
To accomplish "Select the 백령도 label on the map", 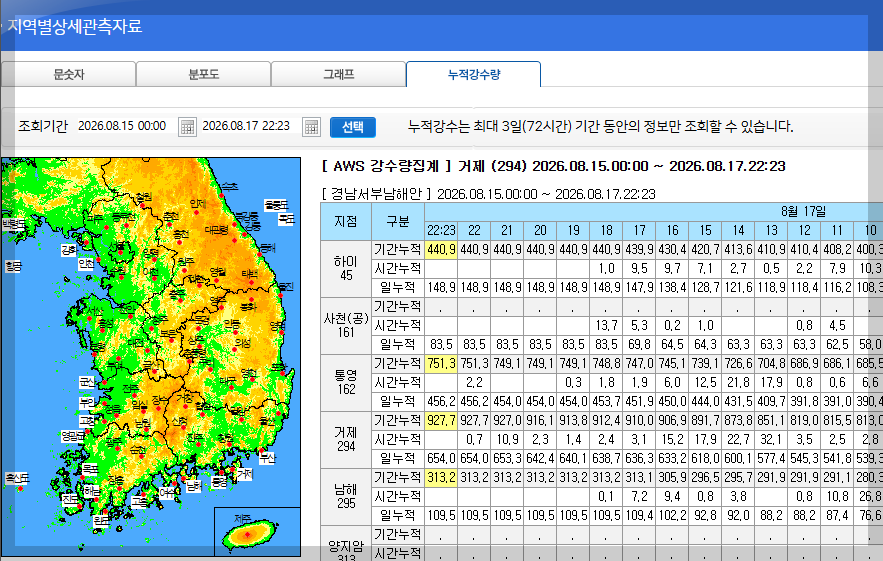I will (x=14, y=224).
